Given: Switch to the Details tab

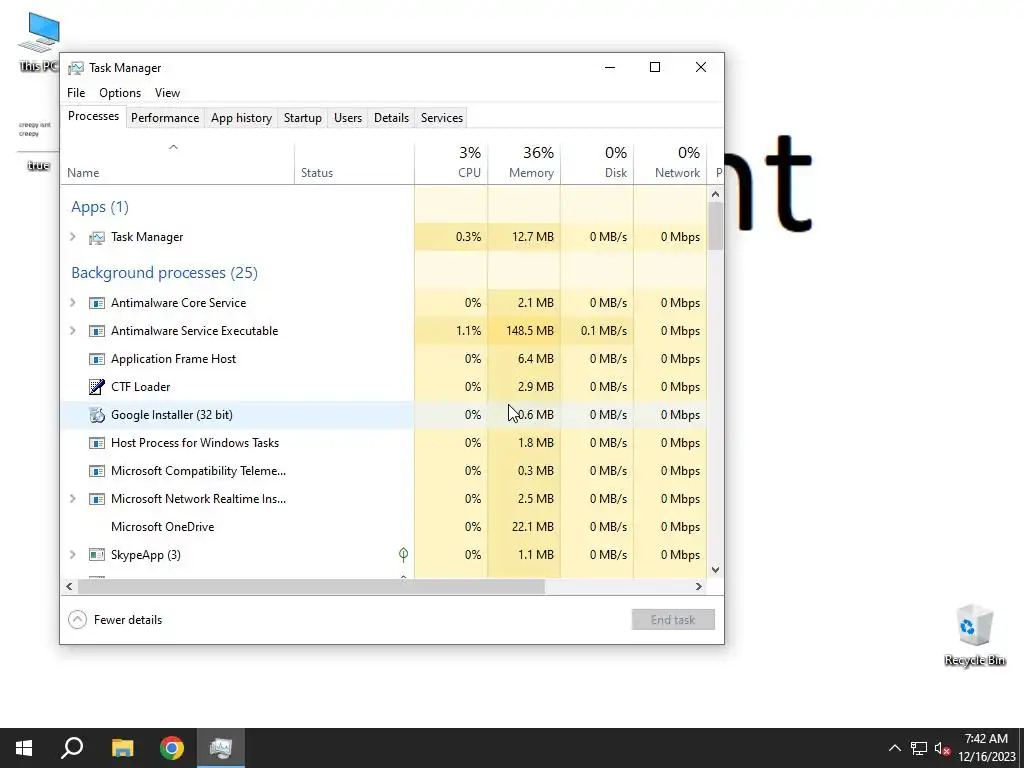Looking at the screenshot, I should [391, 118].
